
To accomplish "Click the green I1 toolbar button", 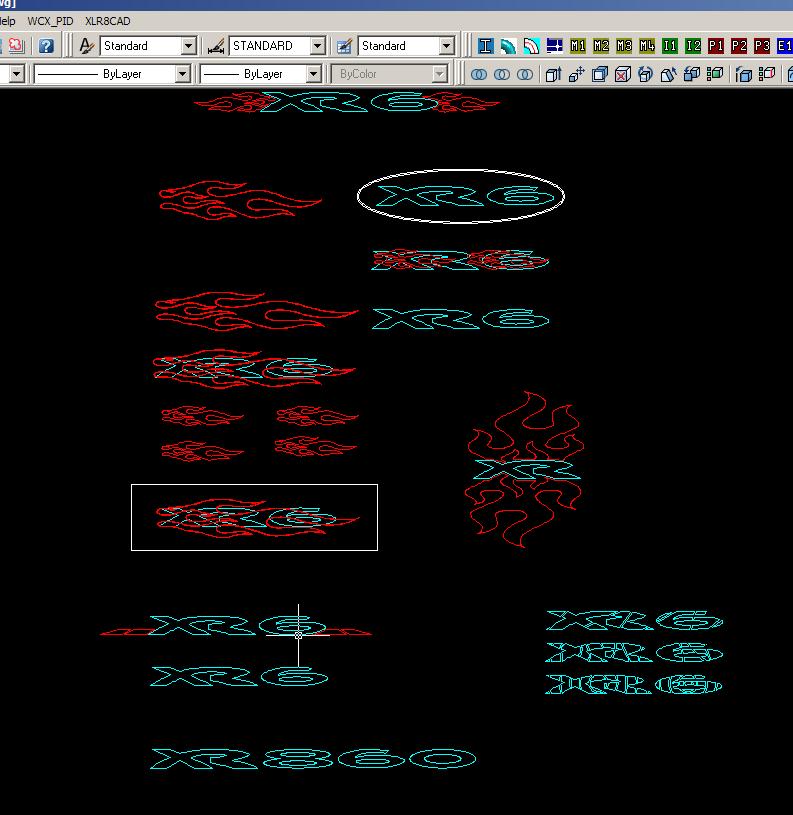I will [x=670, y=46].
